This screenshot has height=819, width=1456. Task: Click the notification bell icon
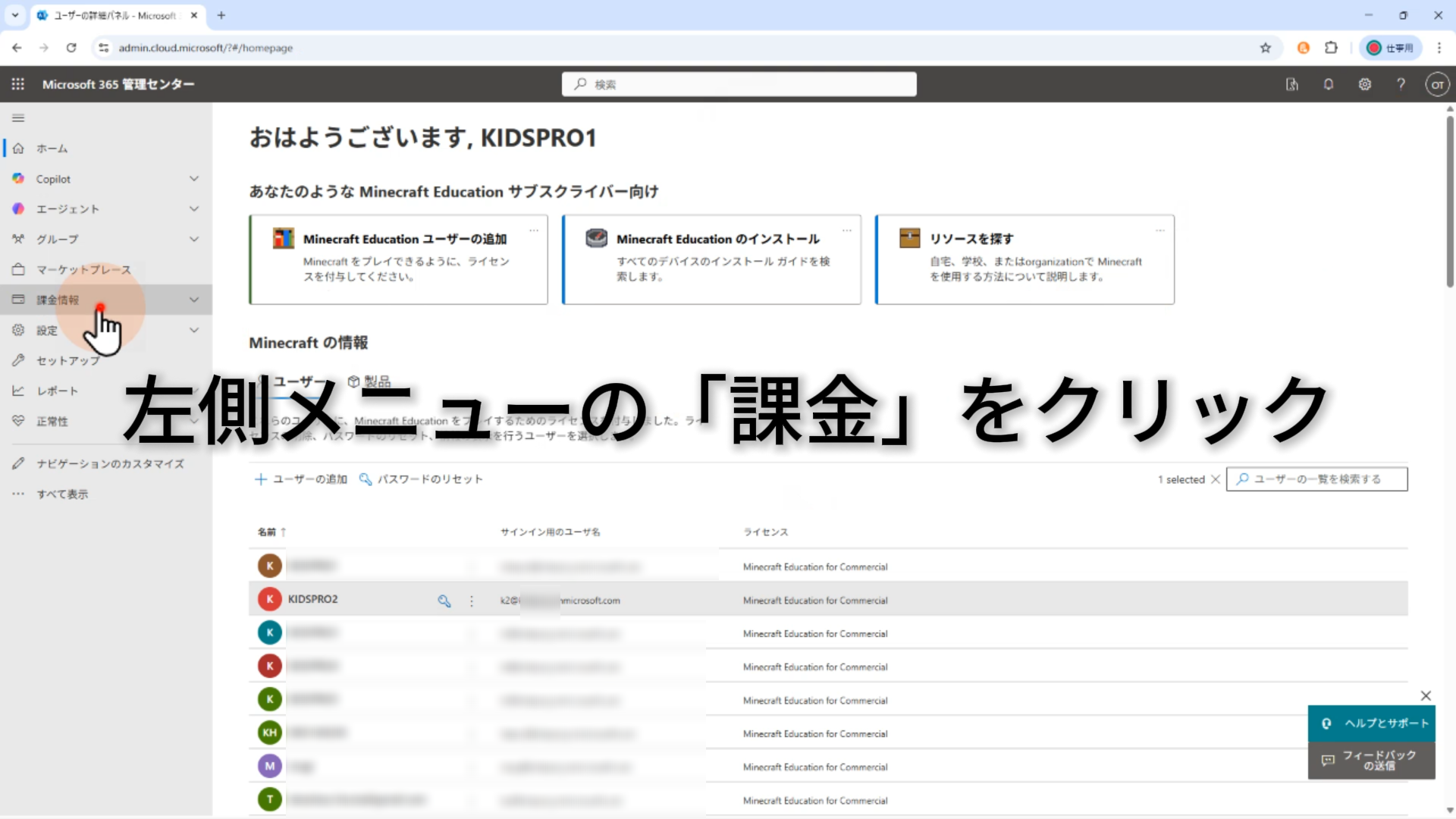(x=1328, y=84)
